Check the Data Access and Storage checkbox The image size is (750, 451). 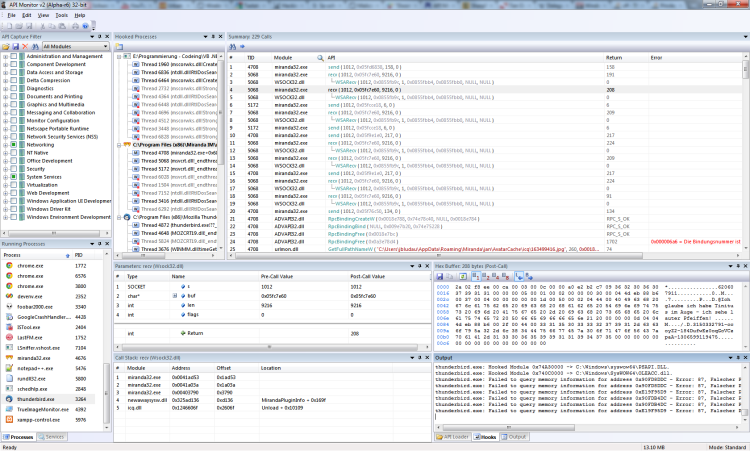click(x=13, y=72)
